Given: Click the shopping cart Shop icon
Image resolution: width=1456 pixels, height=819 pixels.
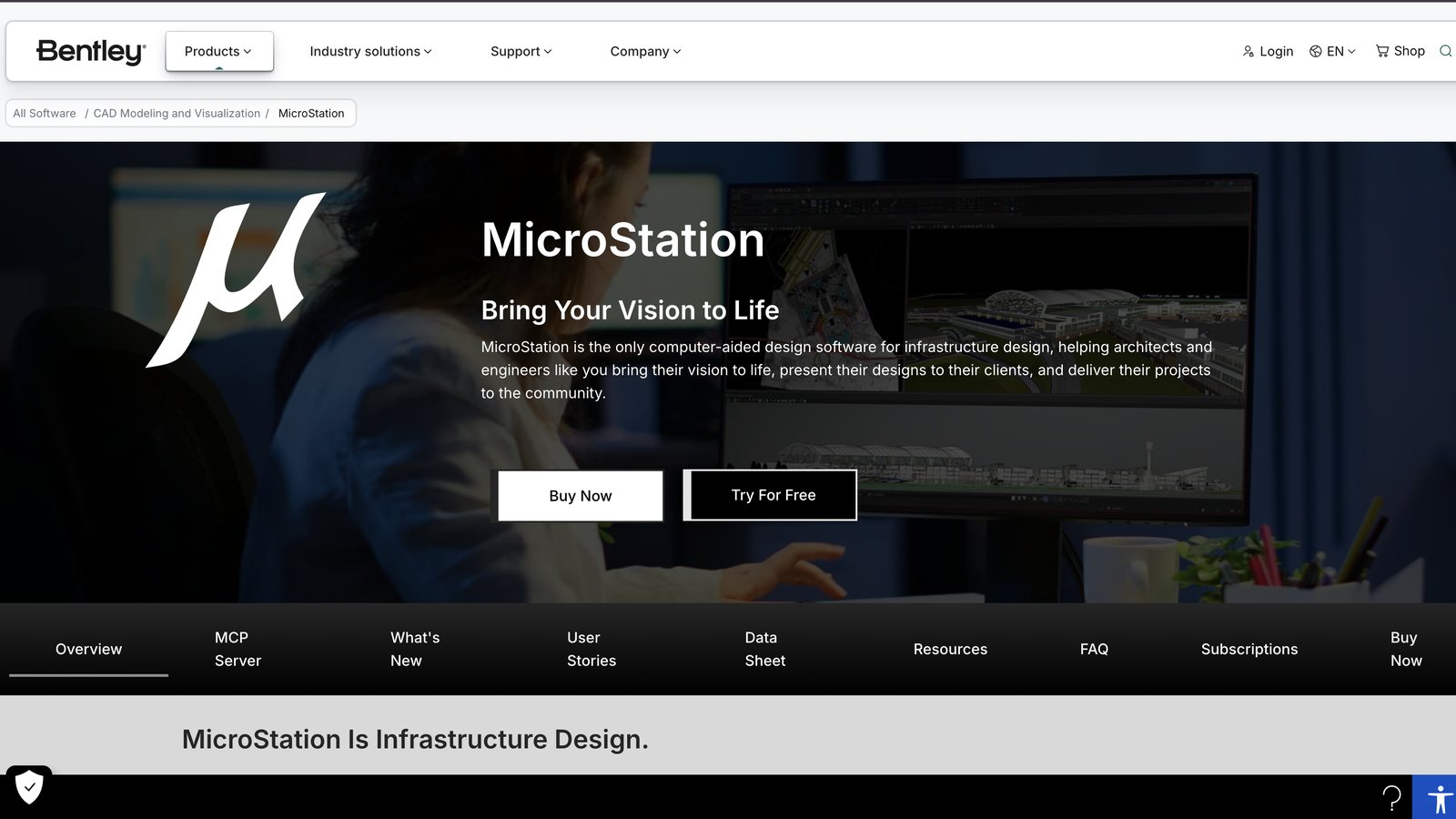Looking at the screenshot, I should point(1382,51).
